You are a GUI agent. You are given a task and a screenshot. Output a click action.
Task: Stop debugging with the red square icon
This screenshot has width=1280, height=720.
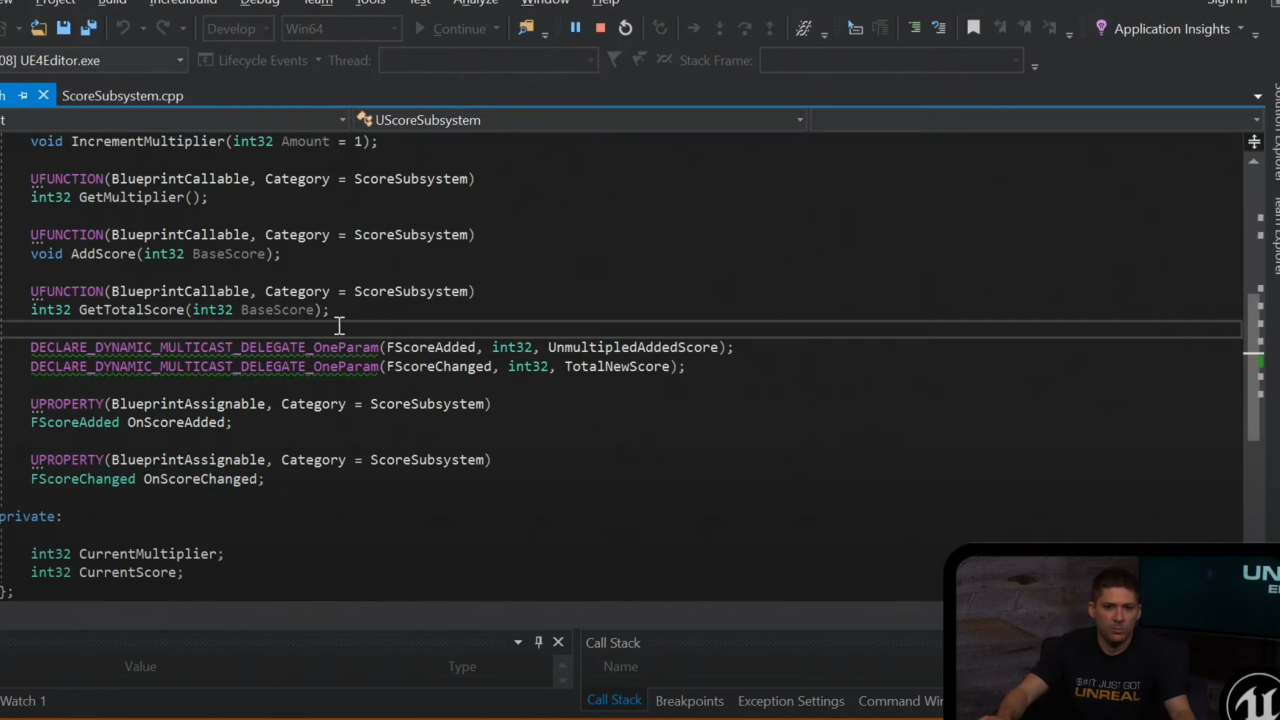point(600,28)
